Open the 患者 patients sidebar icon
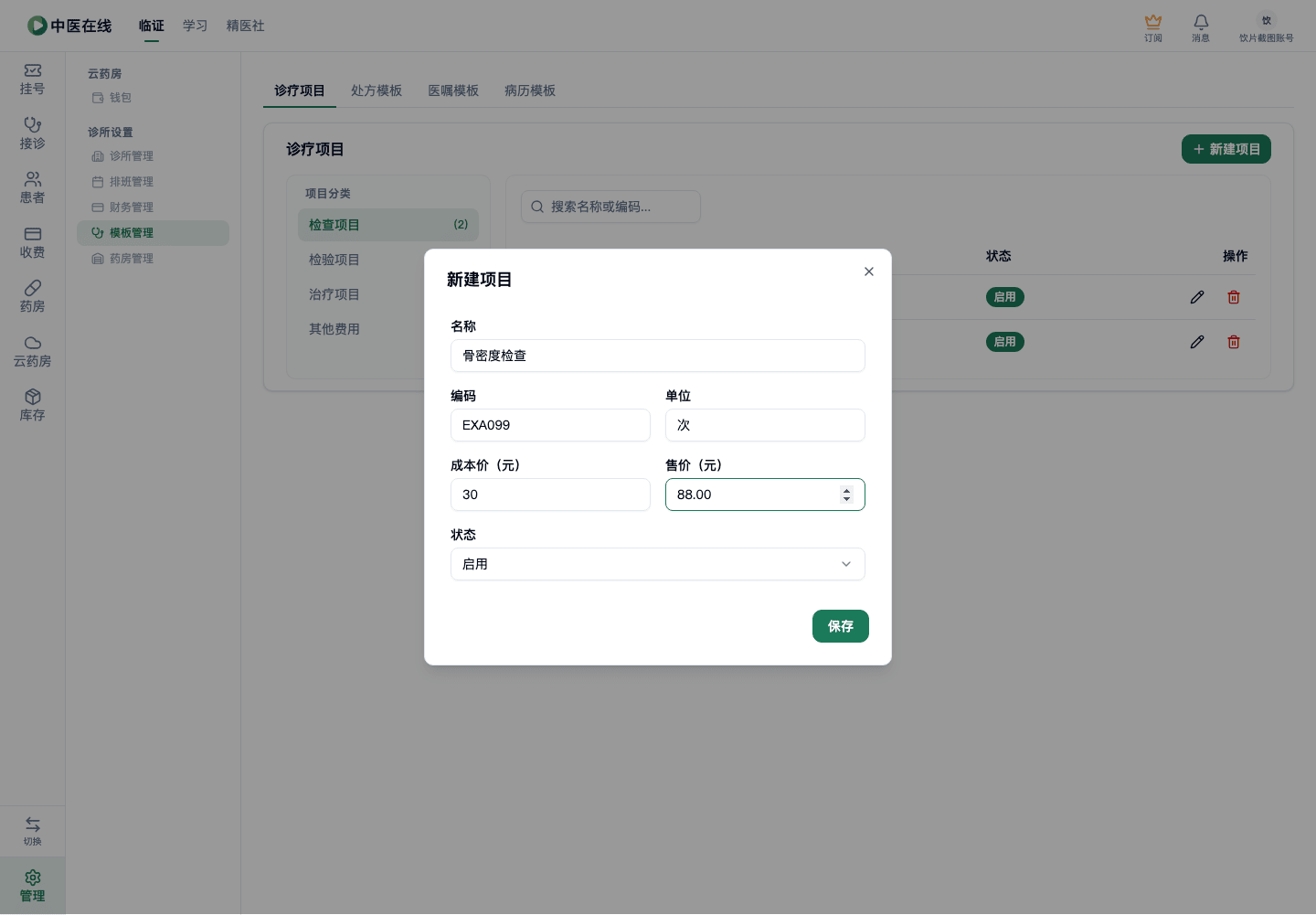This screenshot has height=915, width=1316. 32,188
